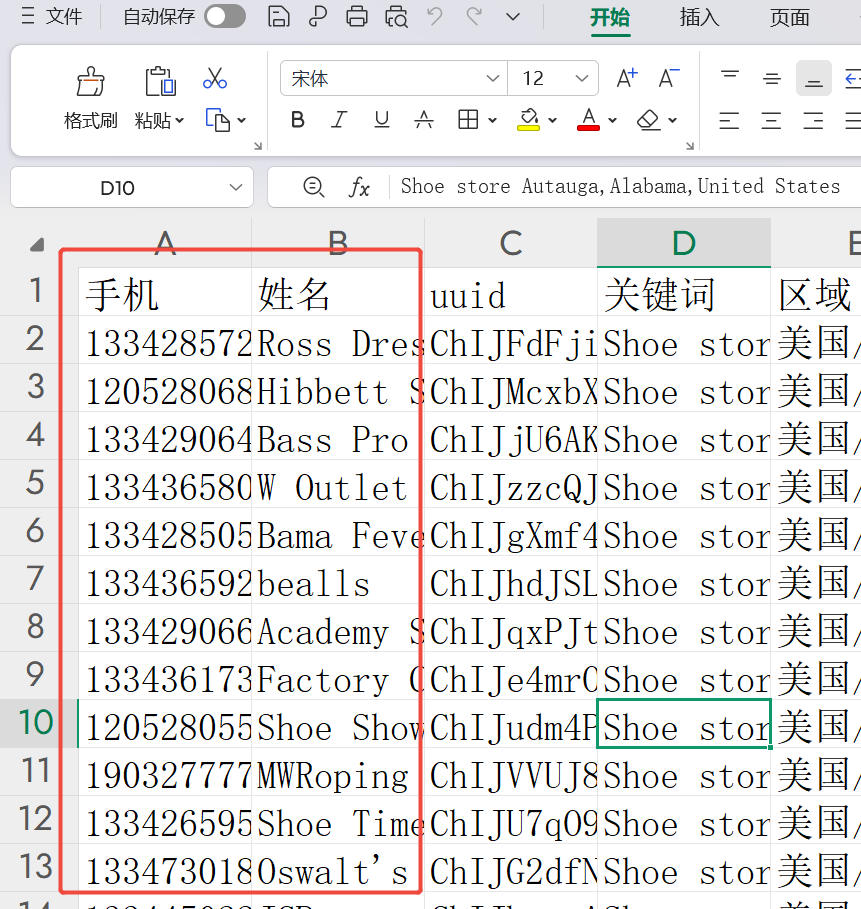Expand the border style dropdown
The image size is (861, 909).
(491, 119)
